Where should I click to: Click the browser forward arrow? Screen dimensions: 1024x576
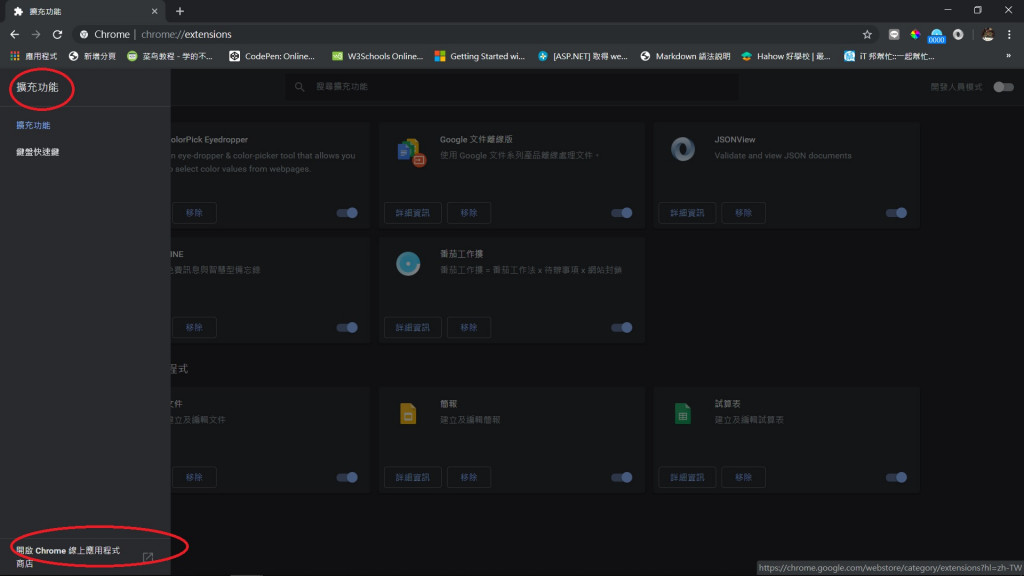tap(36, 35)
